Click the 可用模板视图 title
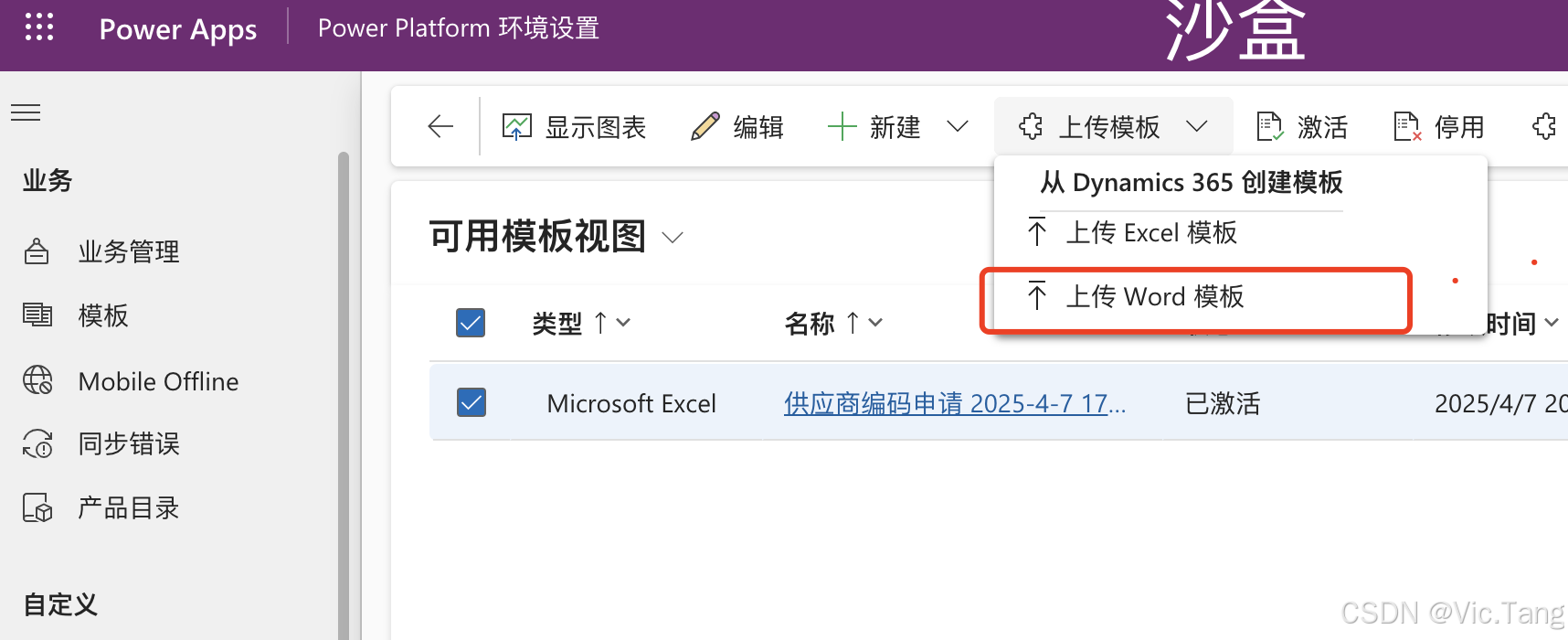The image size is (1568, 640). (537, 237)
